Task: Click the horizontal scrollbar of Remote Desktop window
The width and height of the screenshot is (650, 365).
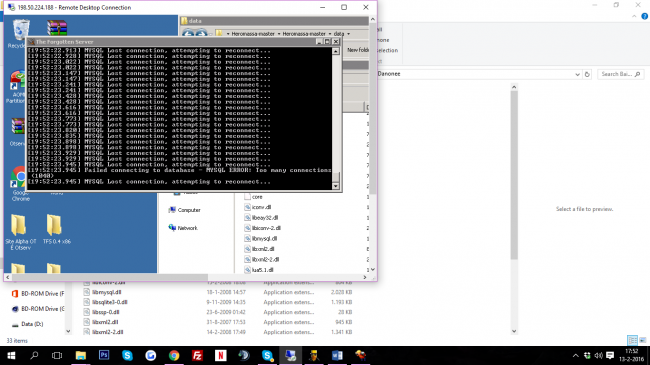Action: coord(110,277)
